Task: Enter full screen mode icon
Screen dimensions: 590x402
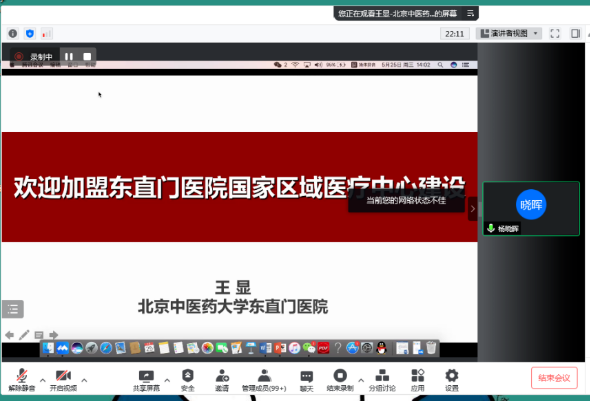Action: [x=555, y=34]
